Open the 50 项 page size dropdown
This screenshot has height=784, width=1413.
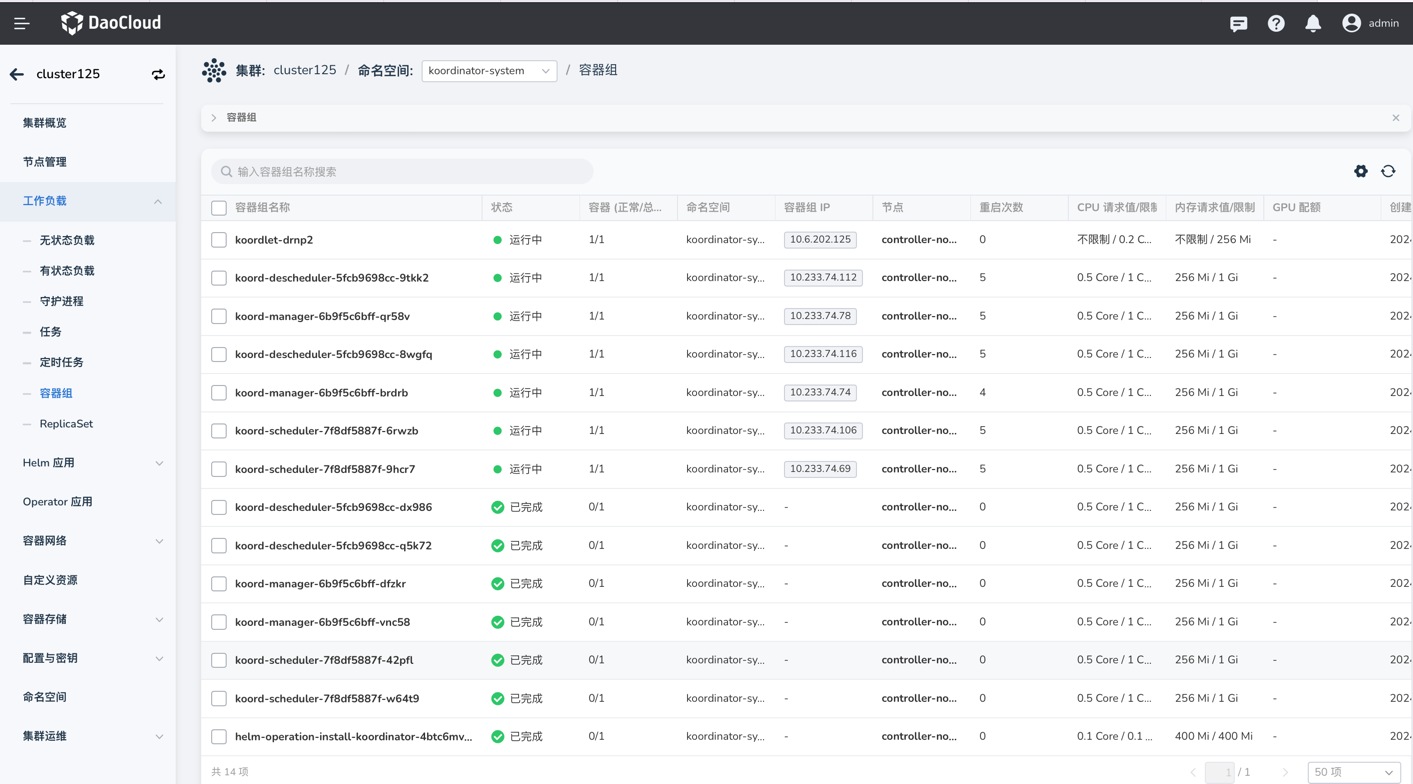(x=1353, y=772)
